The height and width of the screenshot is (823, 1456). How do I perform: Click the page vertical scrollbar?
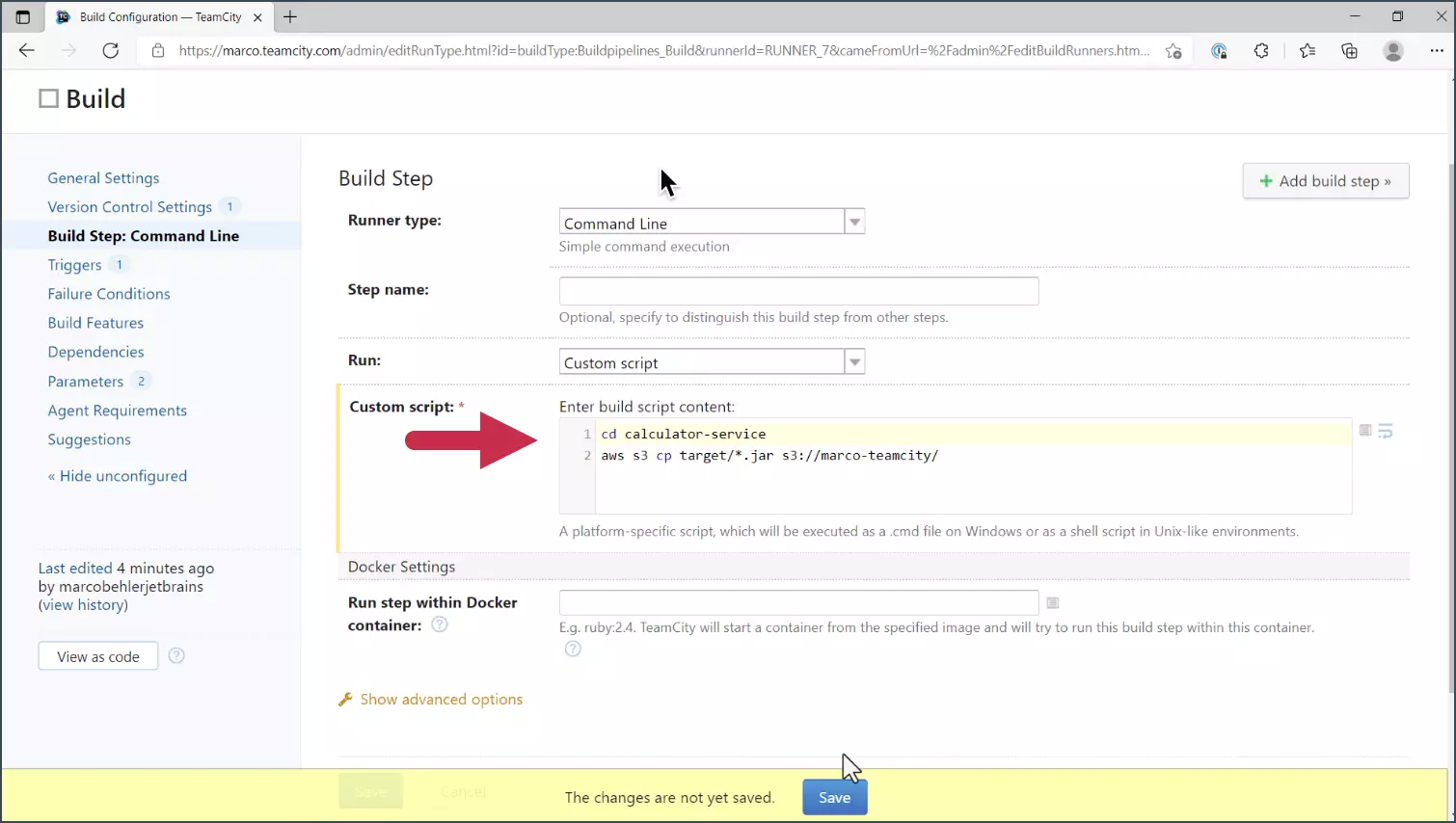click(x=1450, y=434)
